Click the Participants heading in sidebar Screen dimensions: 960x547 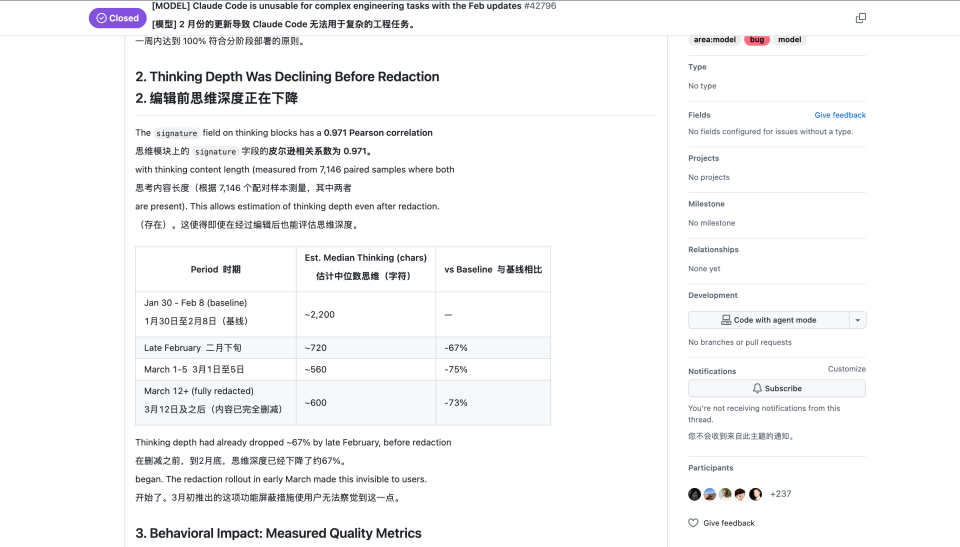710,468
